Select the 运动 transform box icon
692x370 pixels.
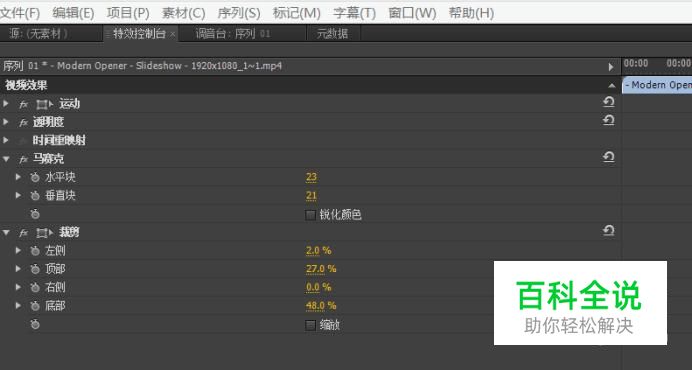44,104
